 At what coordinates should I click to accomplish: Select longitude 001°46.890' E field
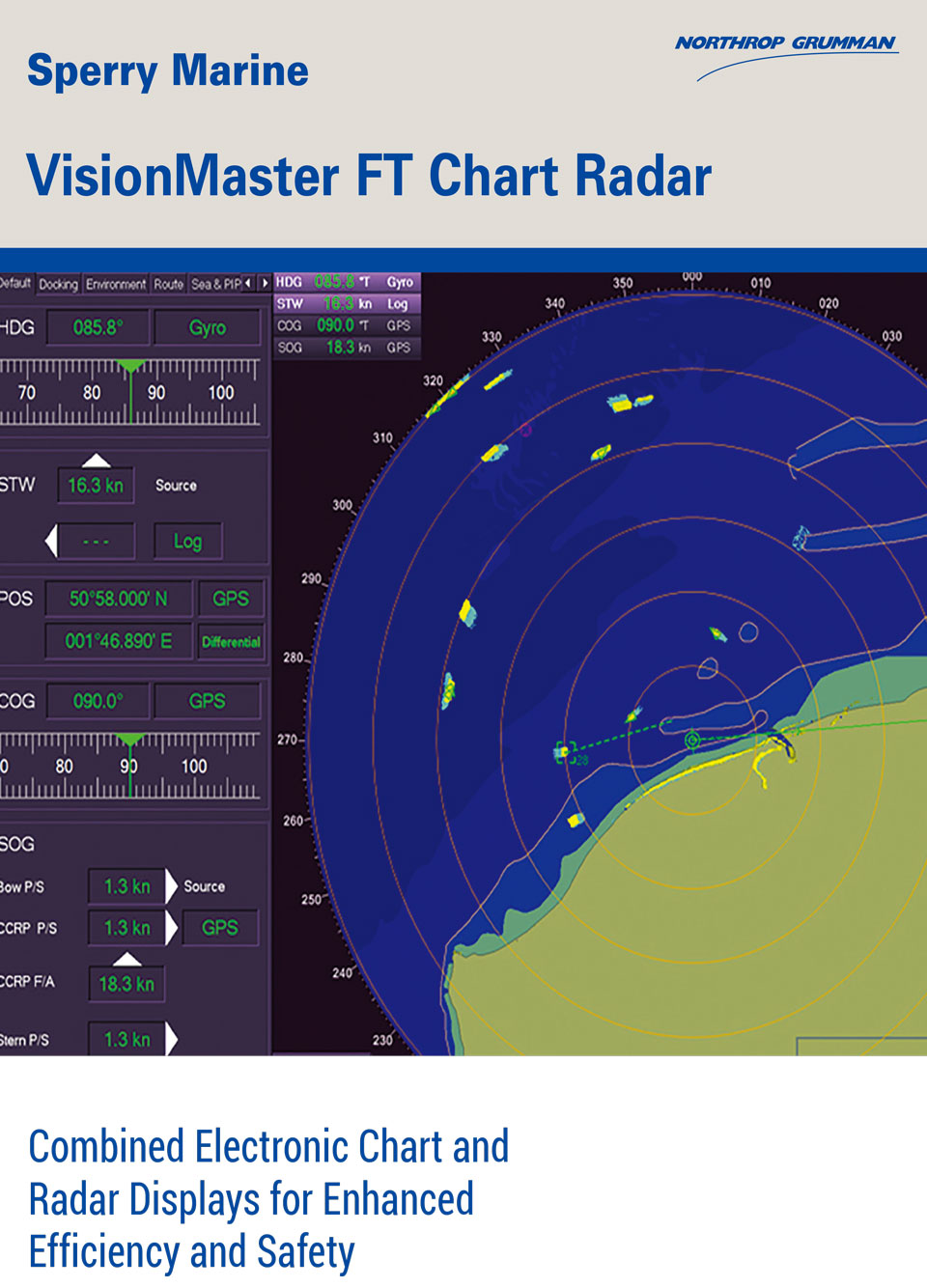[x=119, y=641]
